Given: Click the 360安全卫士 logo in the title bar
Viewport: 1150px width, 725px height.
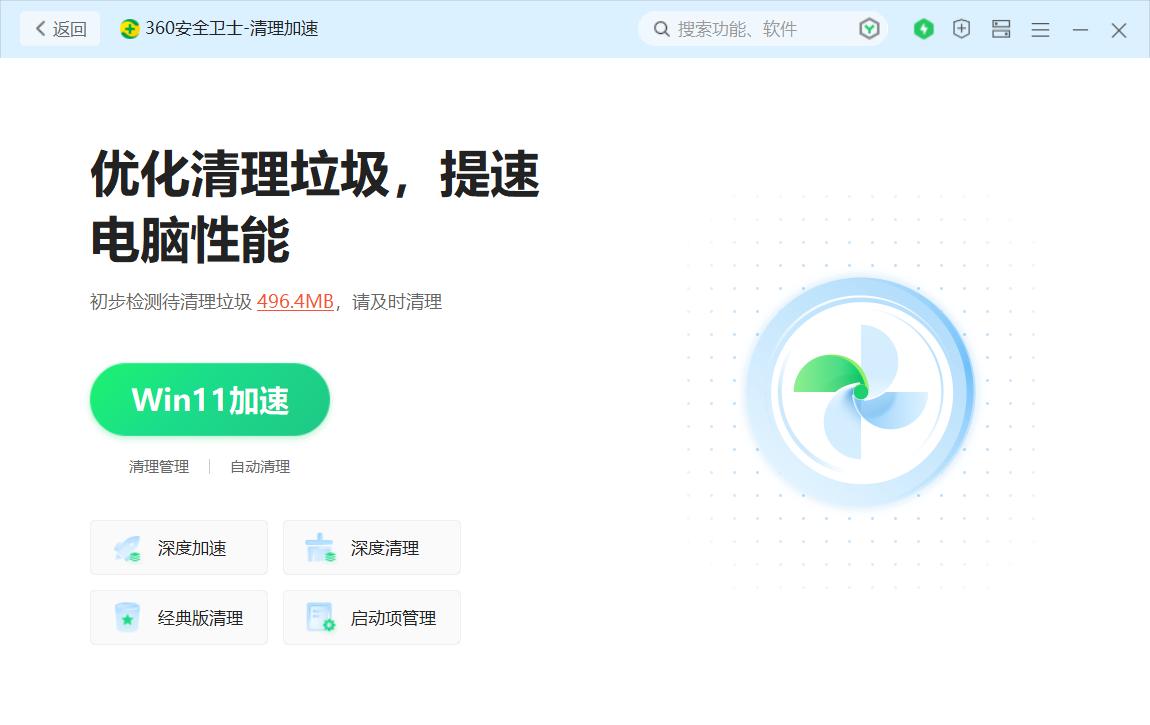Looking at the screenshot, I should [128, 29].
